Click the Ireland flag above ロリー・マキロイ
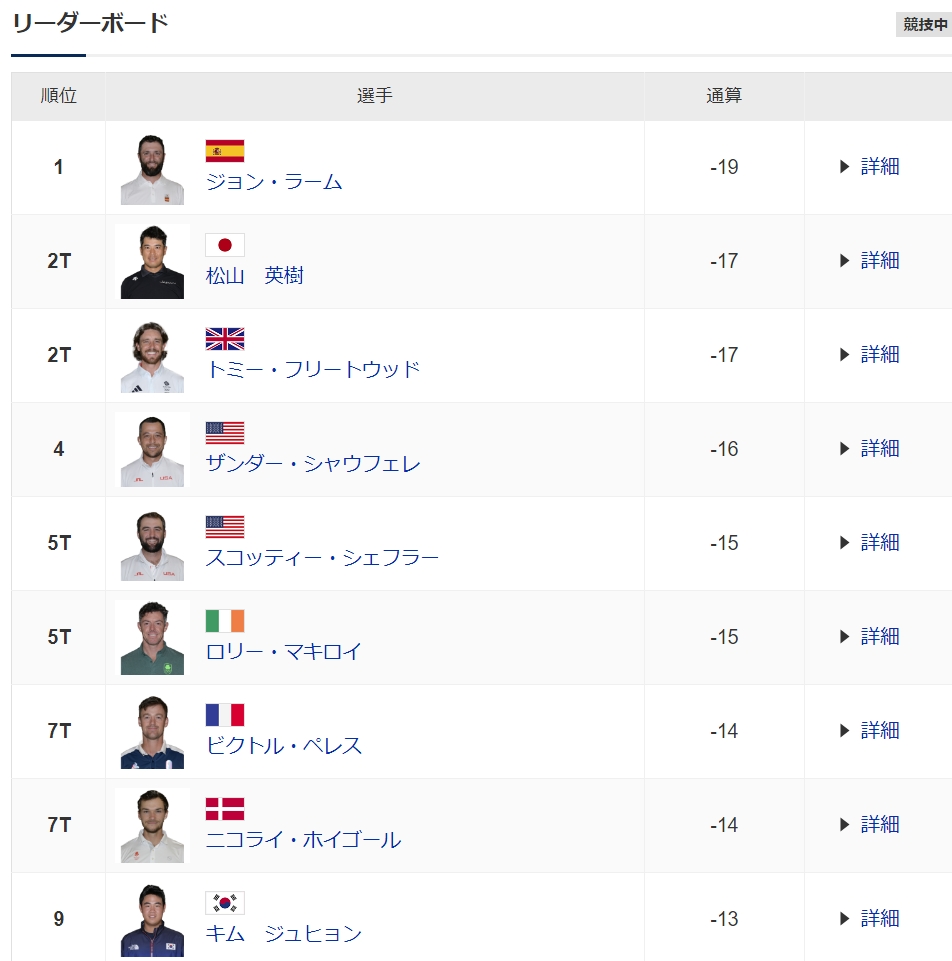 click(224, 621)
